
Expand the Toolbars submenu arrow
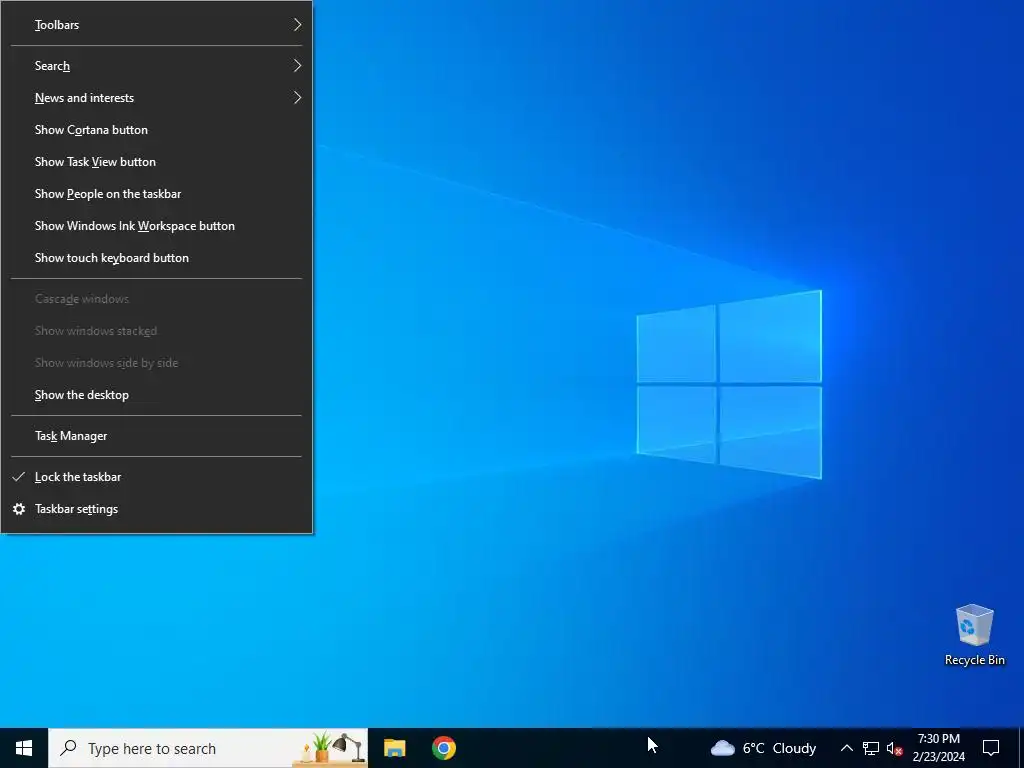(x=297, y=25)
